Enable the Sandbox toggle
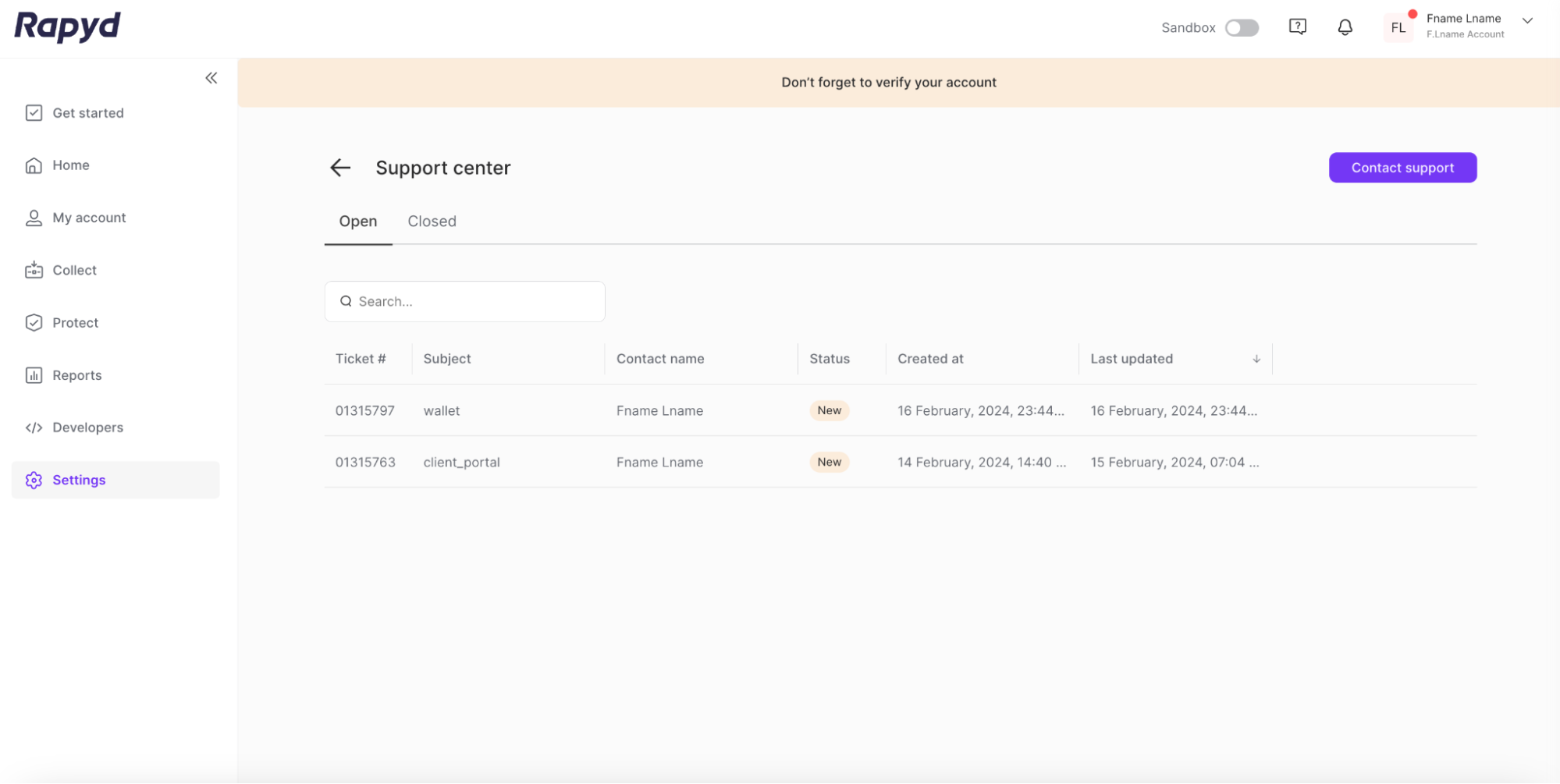The image size is (1560, 784). tap(1242, 27)
